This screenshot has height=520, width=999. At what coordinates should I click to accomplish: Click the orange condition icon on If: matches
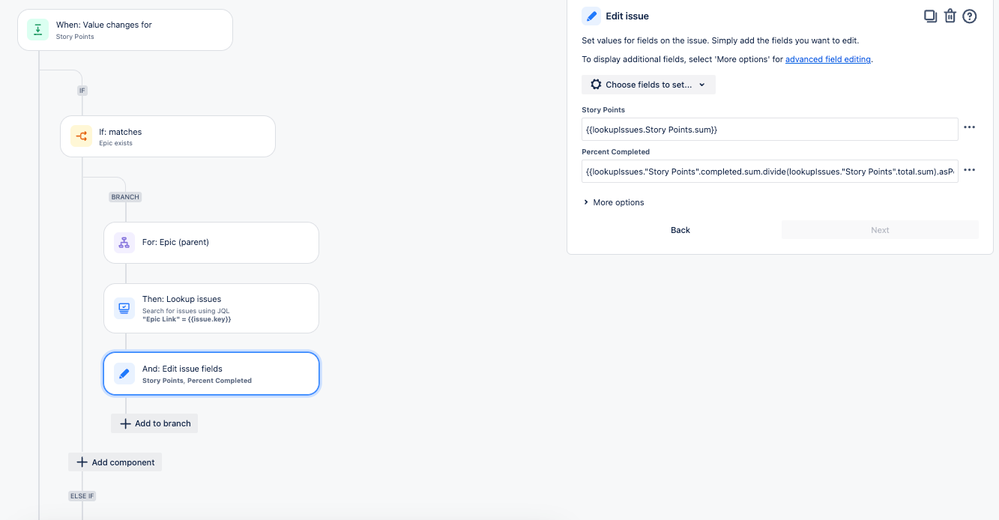(81, 136)
